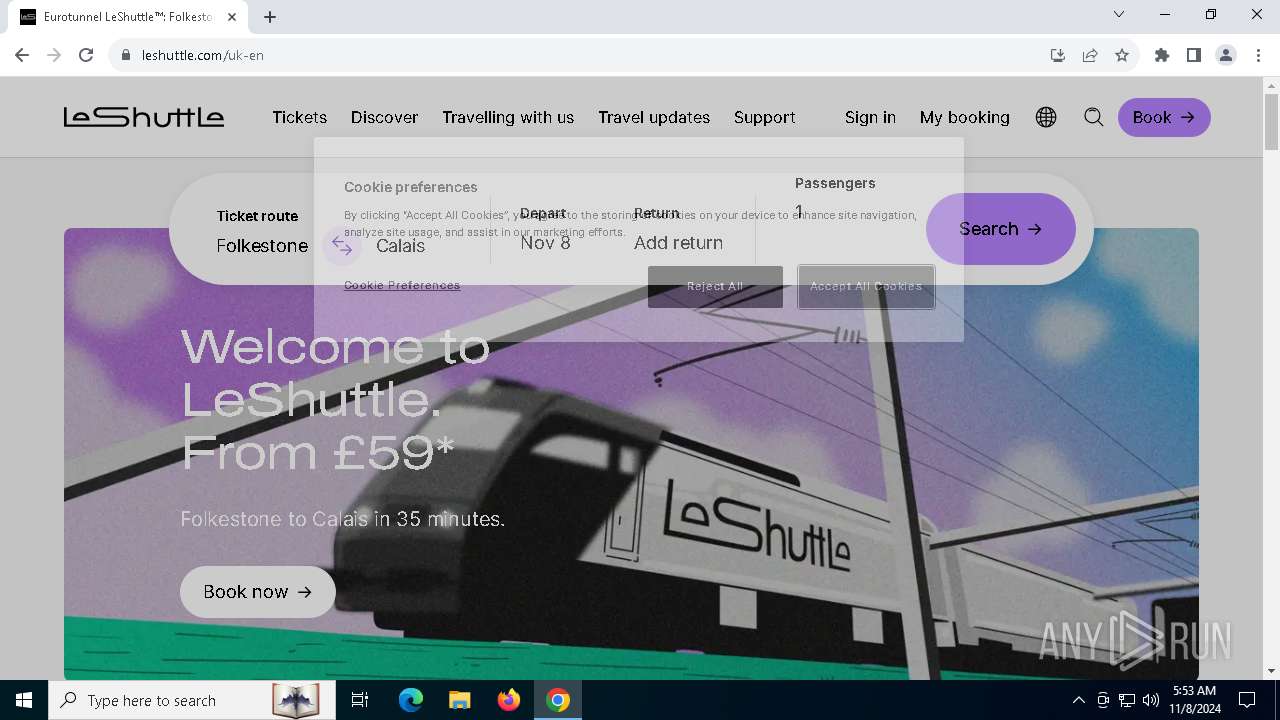Open the Support menu
The height and width of the screenshot is (720, 1280).
tap(765, 117)
